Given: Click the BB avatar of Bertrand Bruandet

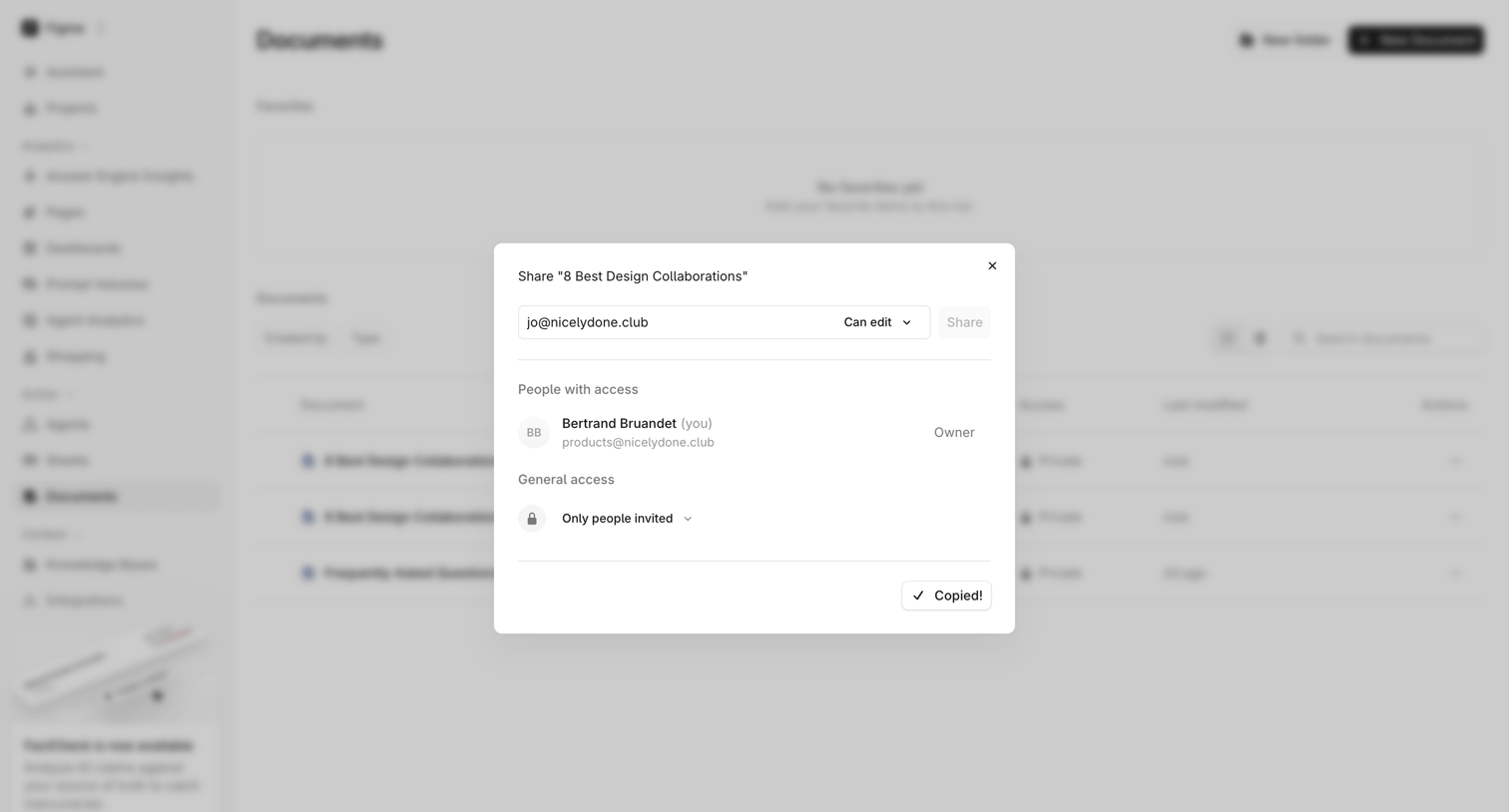Looking at the screenshot, I should [x=534, y=433].
